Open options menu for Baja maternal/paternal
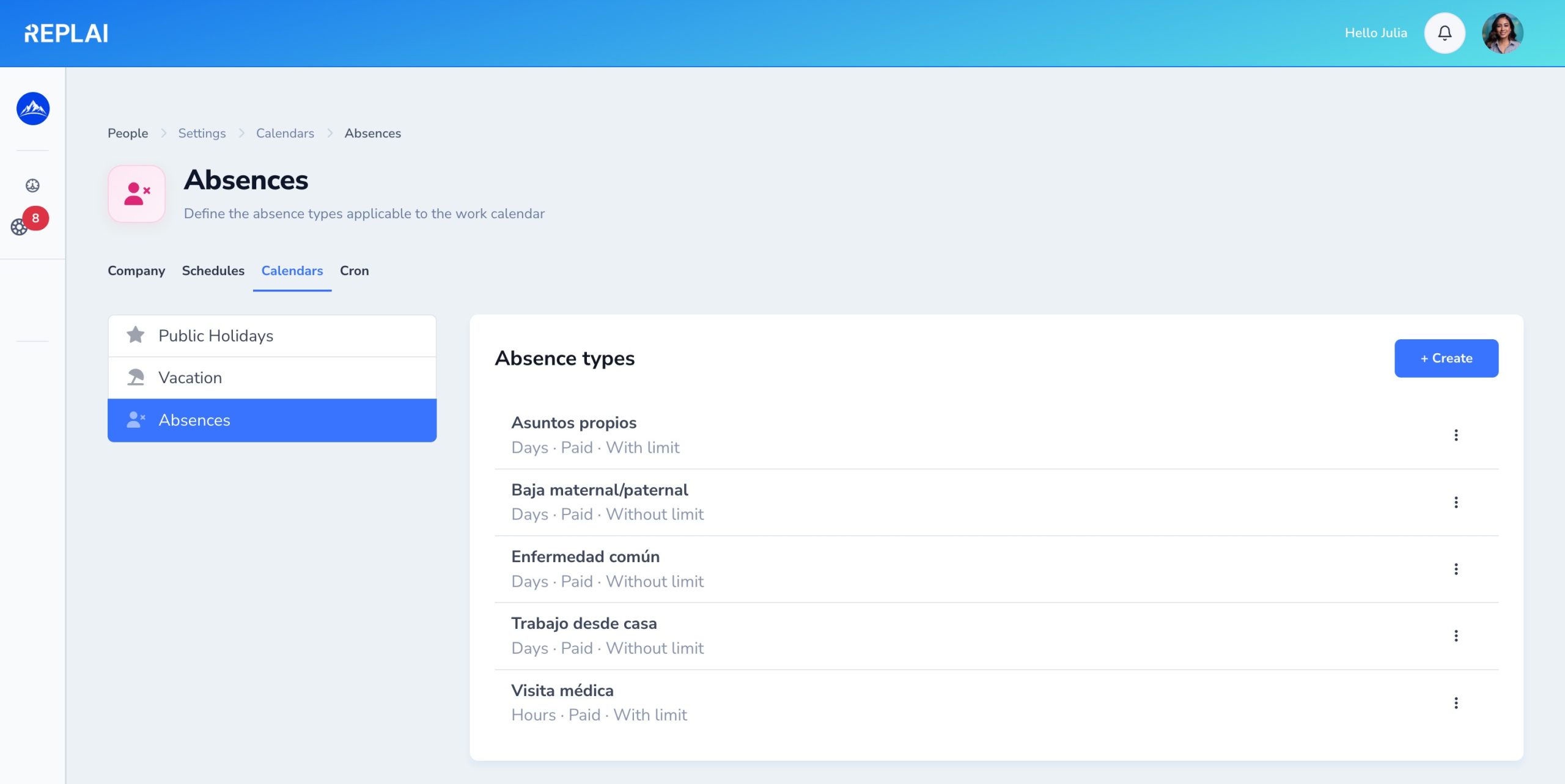1565x784 pixels. 1456,502
